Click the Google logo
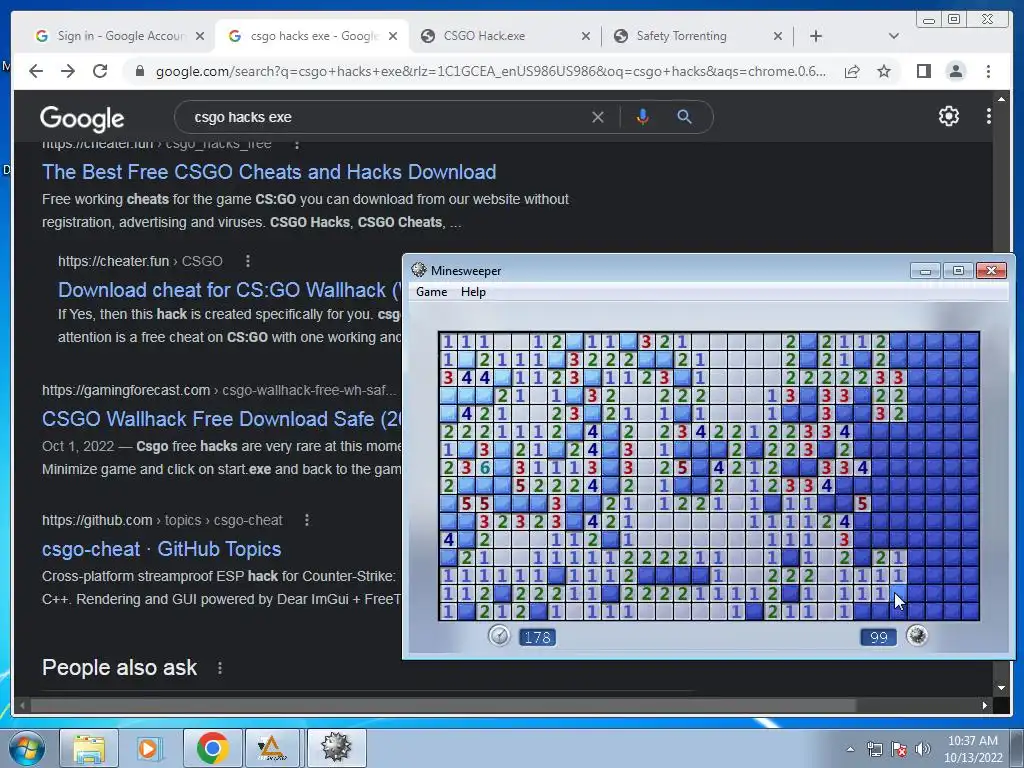The width and height of the screenshot is (1024, 768). point(82,118)
